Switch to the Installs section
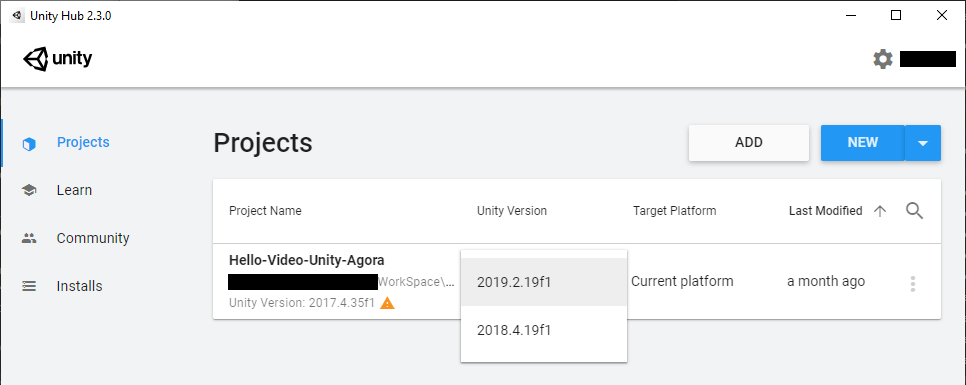The width and height of the screenshot is (966, 385). (x=79, y=286)
